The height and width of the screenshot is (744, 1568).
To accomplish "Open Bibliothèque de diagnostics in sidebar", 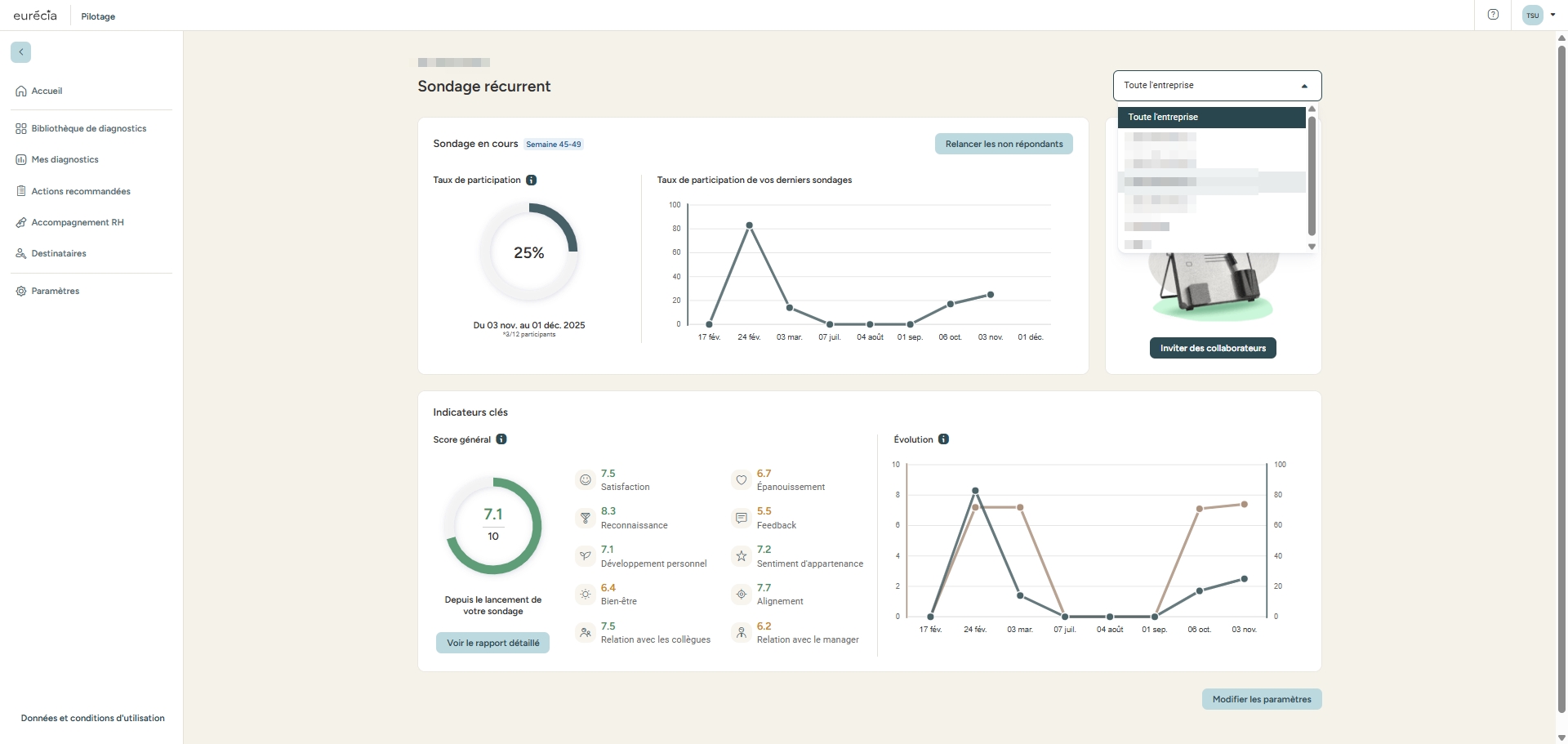I will pyautogui.click(x=88, y=129).
